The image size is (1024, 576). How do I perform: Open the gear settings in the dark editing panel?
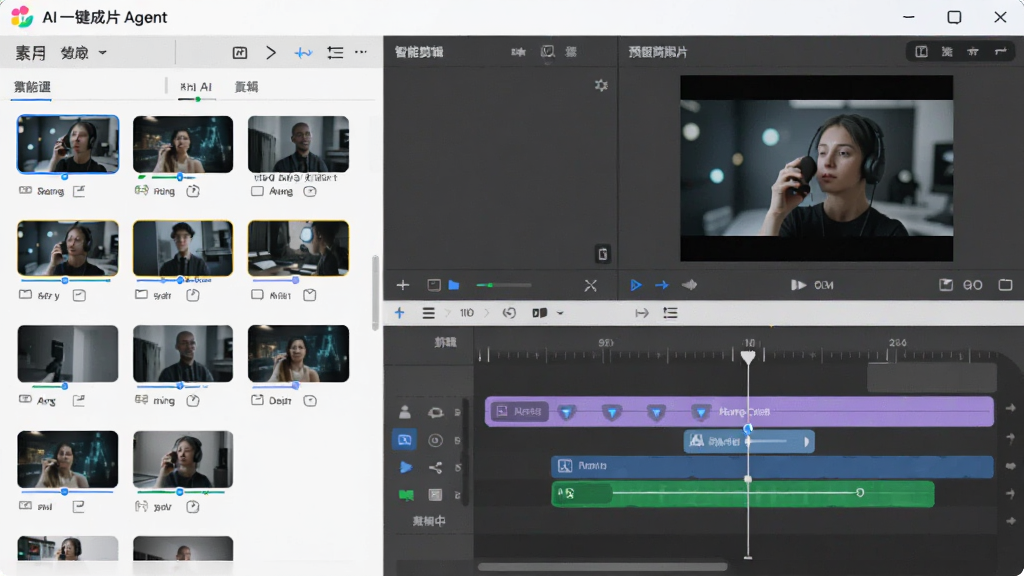[601, 86]
